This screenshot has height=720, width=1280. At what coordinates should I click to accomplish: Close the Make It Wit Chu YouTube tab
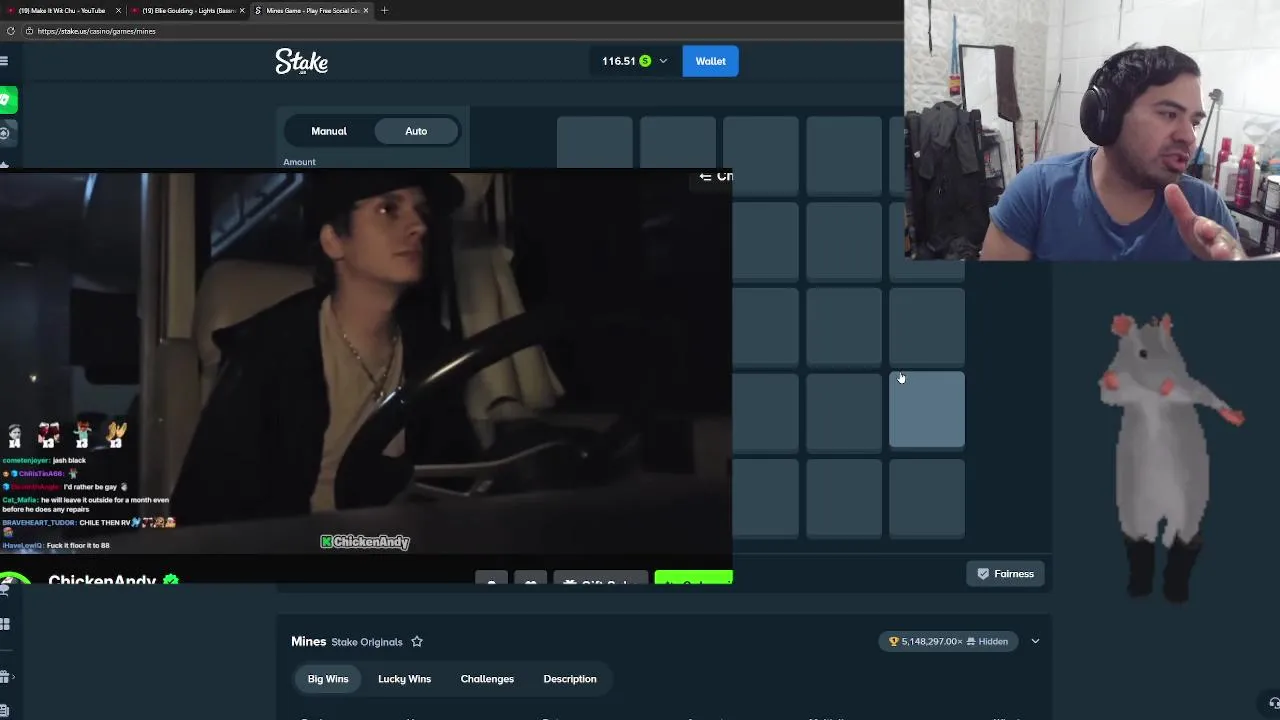pos(118,10)
